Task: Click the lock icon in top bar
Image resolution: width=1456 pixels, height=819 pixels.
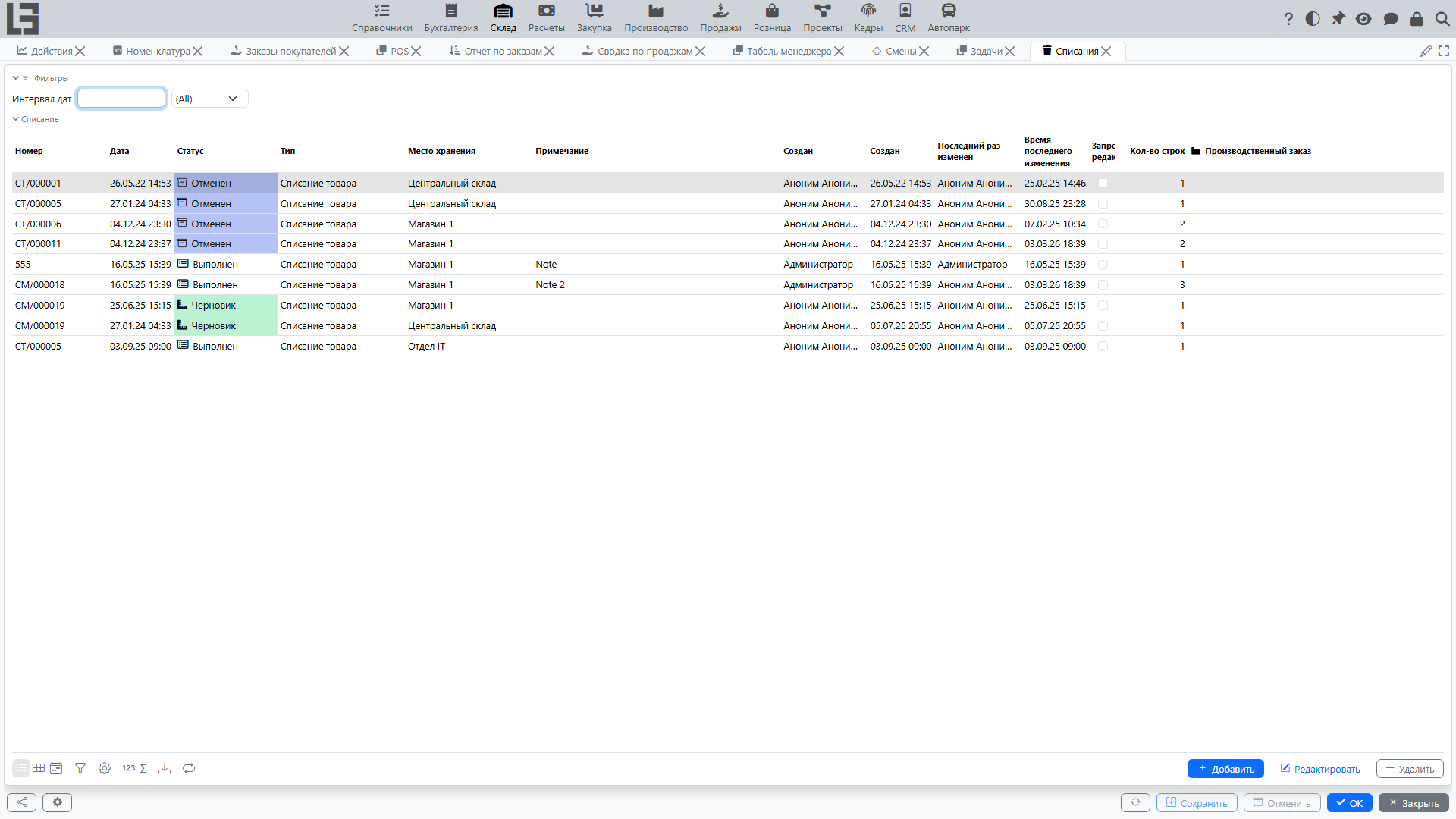Action: point(1417,19)
